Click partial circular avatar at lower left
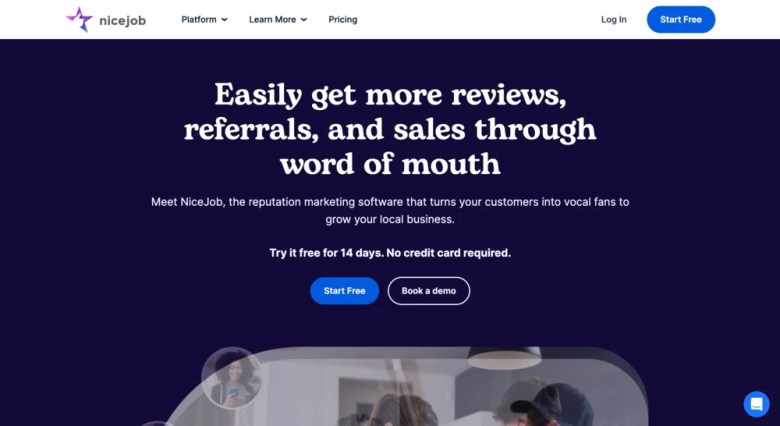Viewport: 780px width, 426px height. (x=157, y=424)
